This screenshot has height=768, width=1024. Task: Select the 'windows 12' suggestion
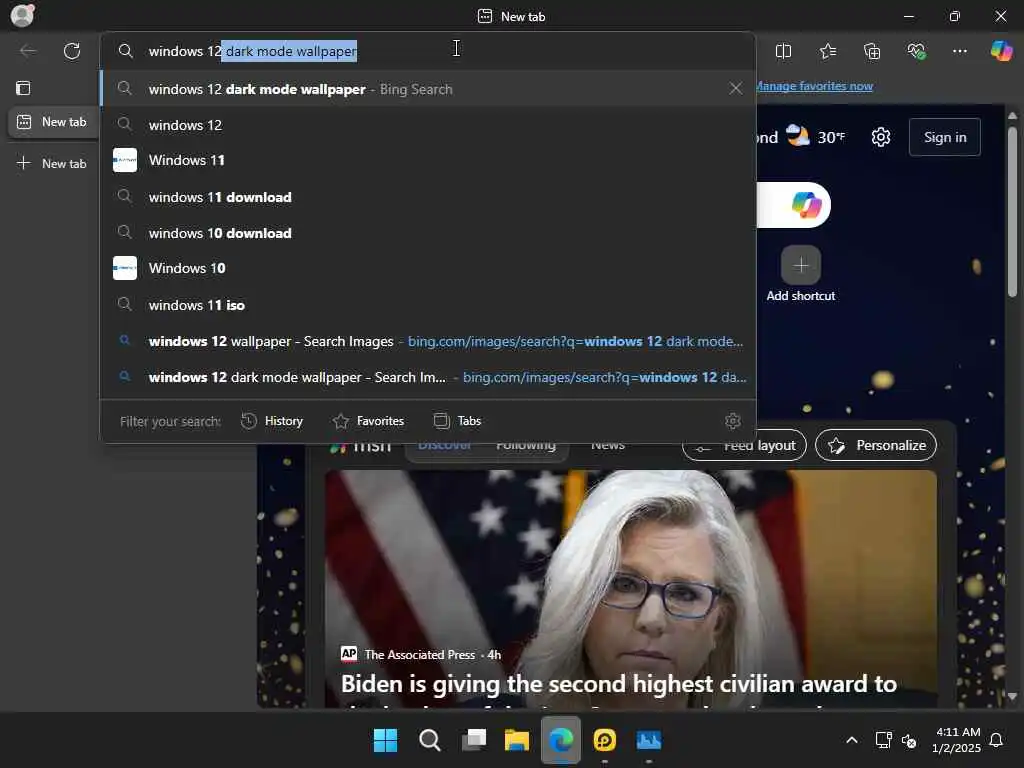point(428,125)
